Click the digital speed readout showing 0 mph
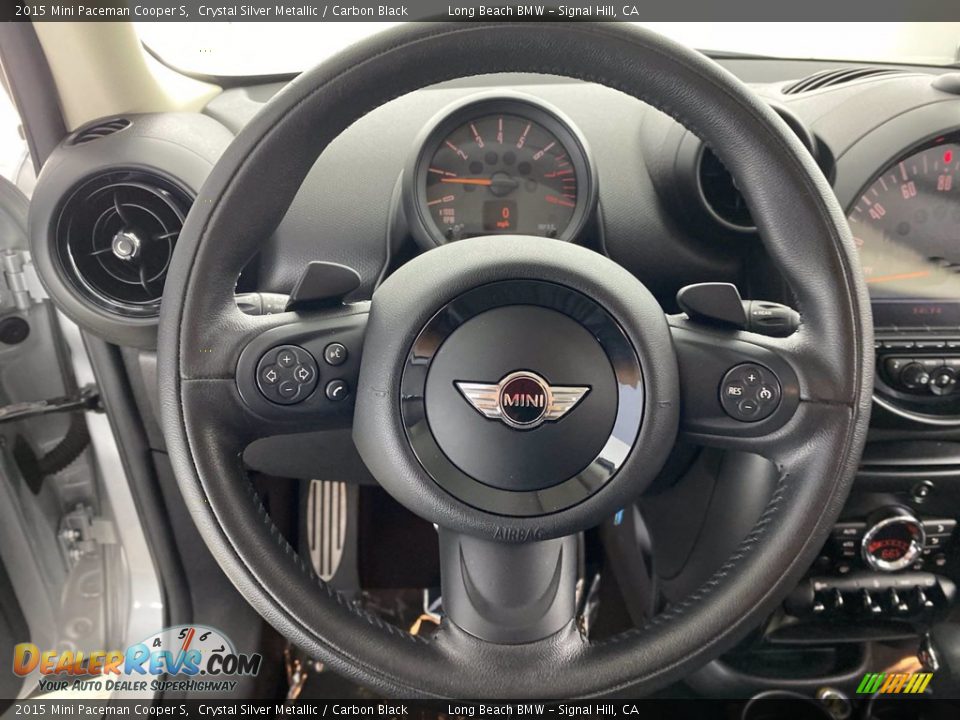 point(503,217)
